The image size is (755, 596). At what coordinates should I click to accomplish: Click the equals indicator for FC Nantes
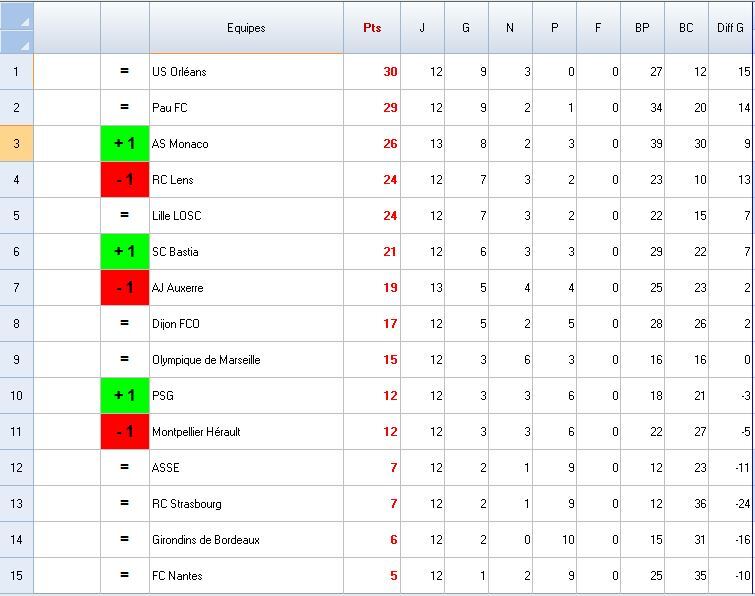click(125, 576)
